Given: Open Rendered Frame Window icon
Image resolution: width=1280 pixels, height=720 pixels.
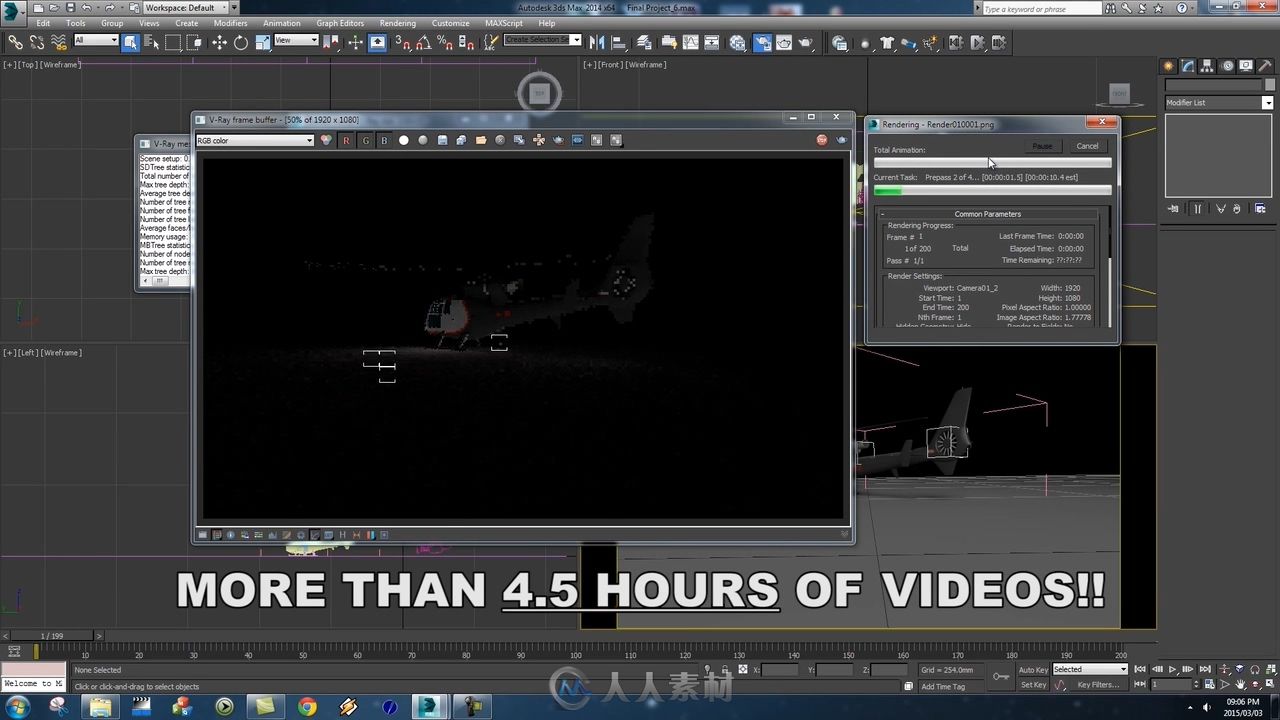Looking at the screenshot, I should click(784, 43).
